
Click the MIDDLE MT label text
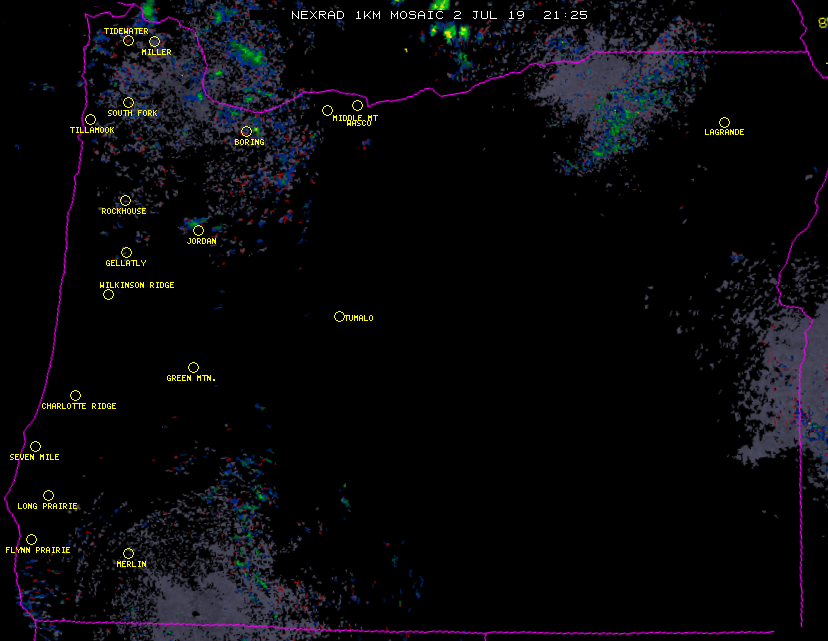click(355, 118)
